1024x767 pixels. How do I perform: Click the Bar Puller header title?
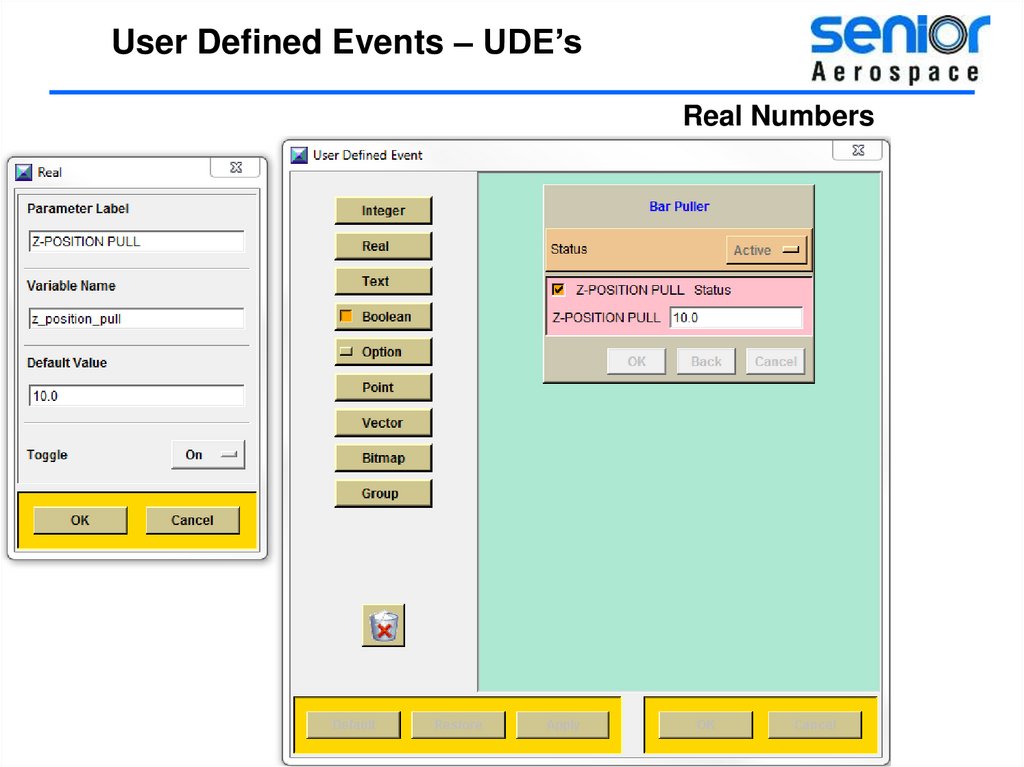[x=679, y=206]
